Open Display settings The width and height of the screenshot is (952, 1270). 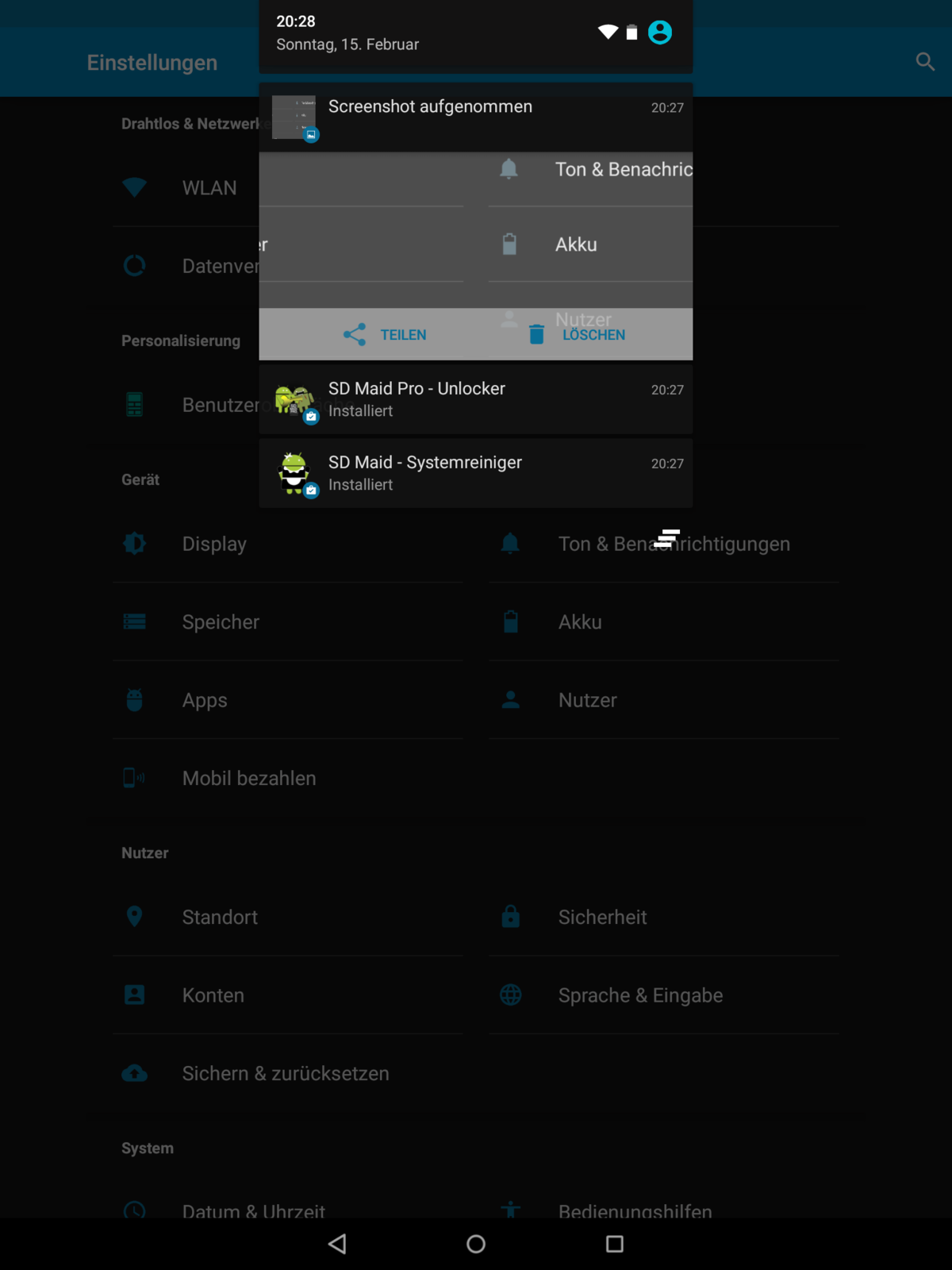[x=214, y=544]
